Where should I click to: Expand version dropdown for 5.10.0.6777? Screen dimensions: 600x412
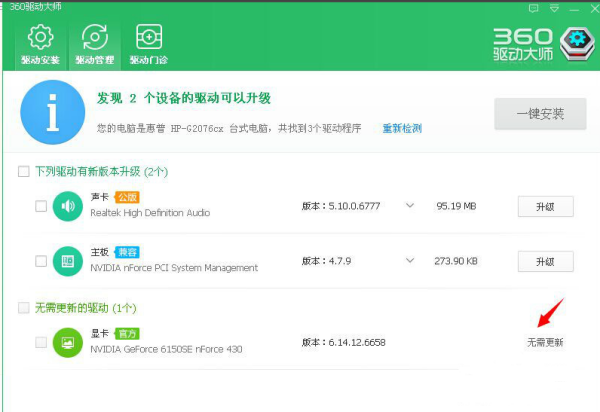410,206
